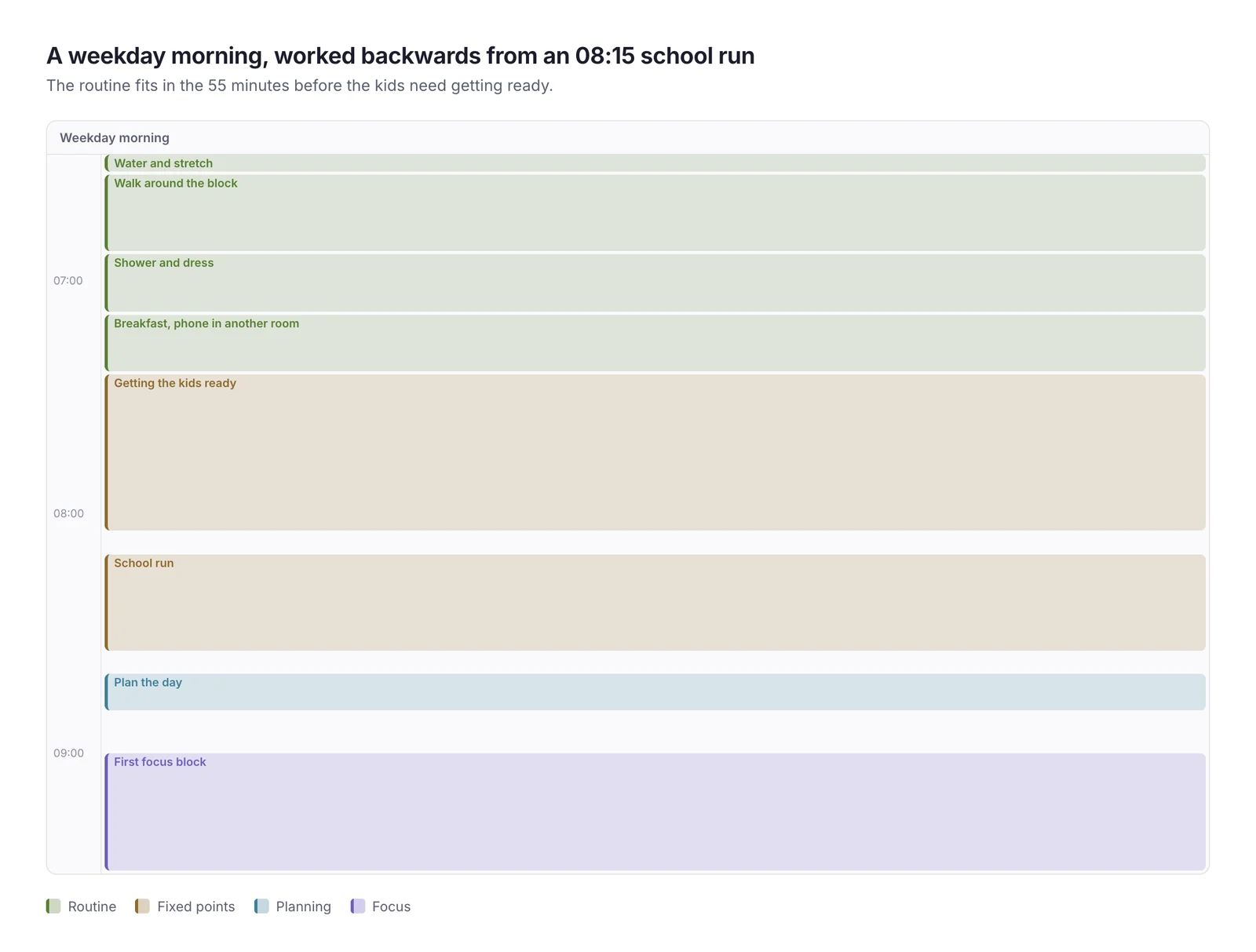
Task: Click the Routine legend label
Action: click(92, 906)
